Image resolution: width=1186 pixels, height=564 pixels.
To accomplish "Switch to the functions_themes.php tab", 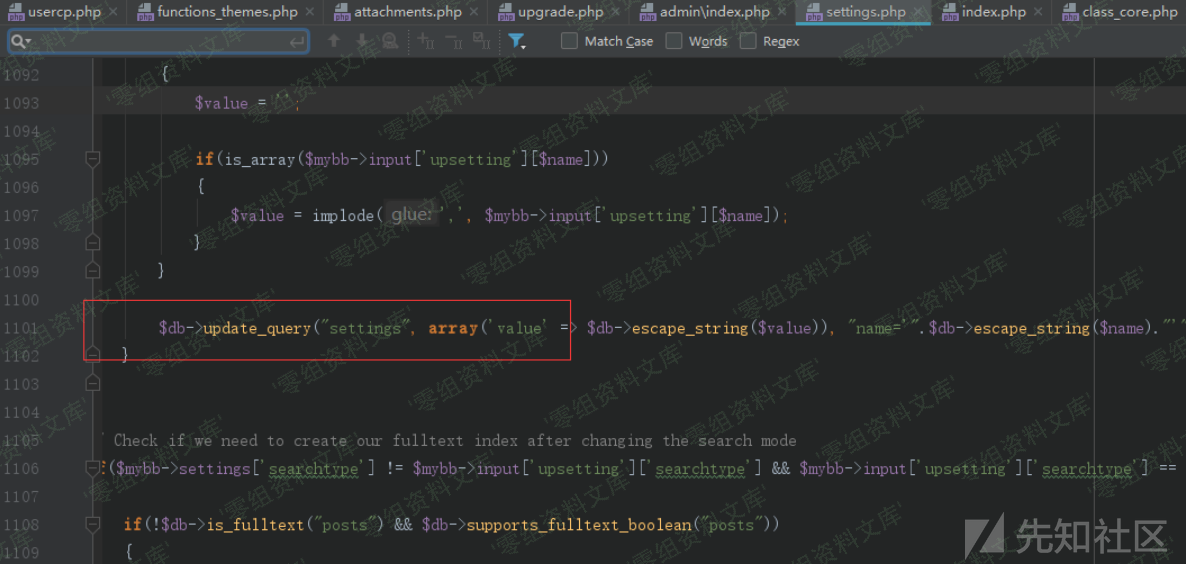I will [x=227, y=12].
